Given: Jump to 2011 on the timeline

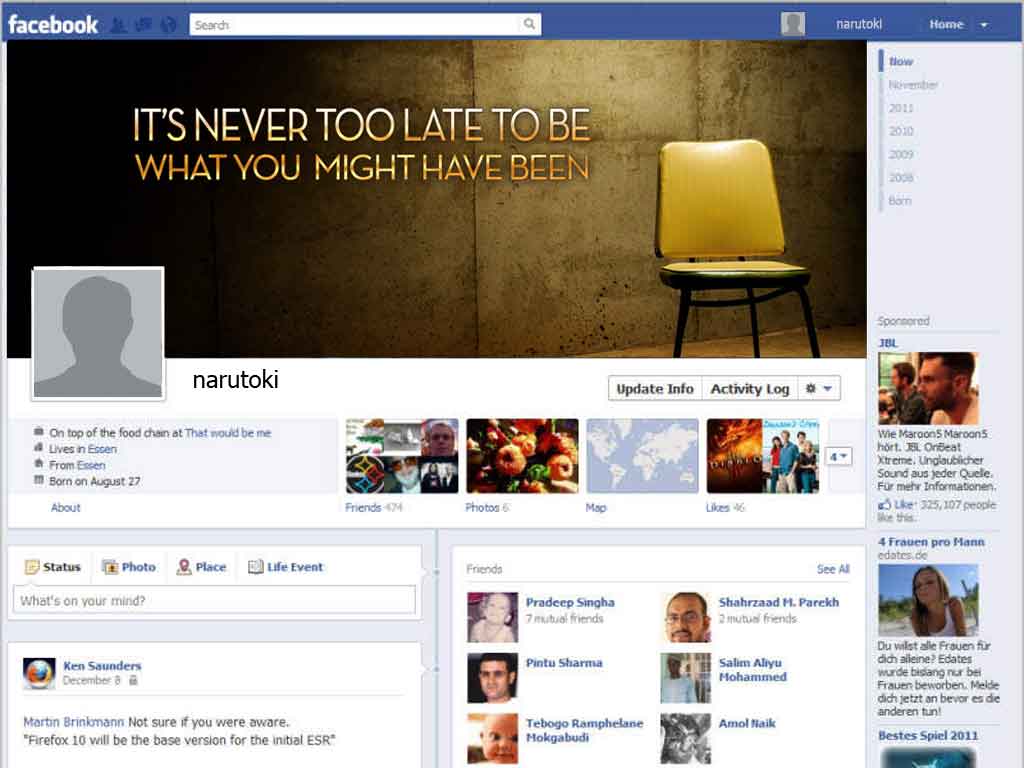Looking at the screenshot, I should click(x=901, y=108).
